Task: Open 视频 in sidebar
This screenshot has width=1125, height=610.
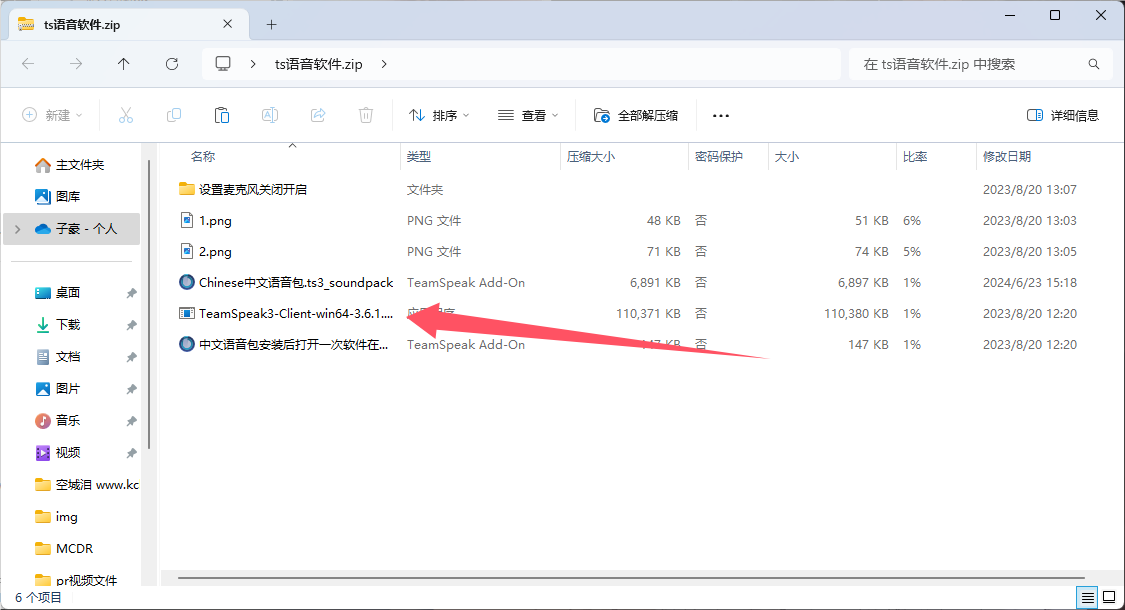Action: (57, 453)
